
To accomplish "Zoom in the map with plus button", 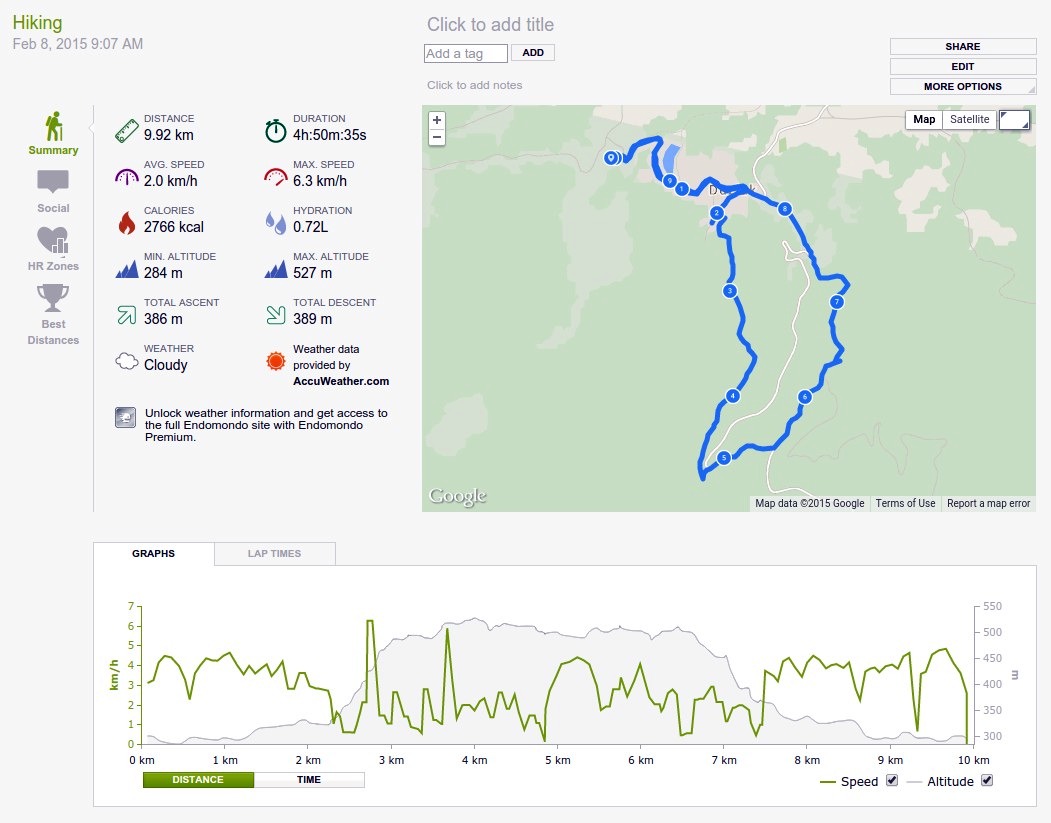I will [437, 120].
